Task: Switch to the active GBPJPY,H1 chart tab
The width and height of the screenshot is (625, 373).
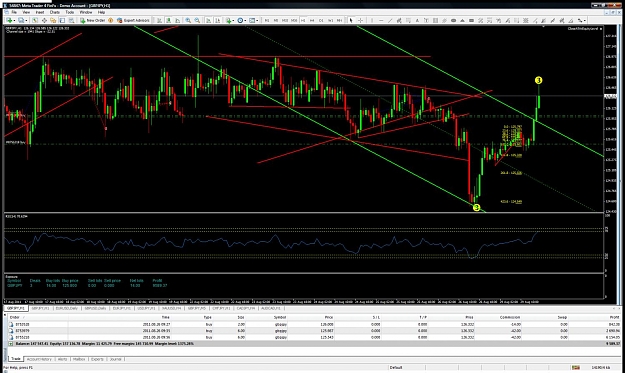Action: [16, 308]
